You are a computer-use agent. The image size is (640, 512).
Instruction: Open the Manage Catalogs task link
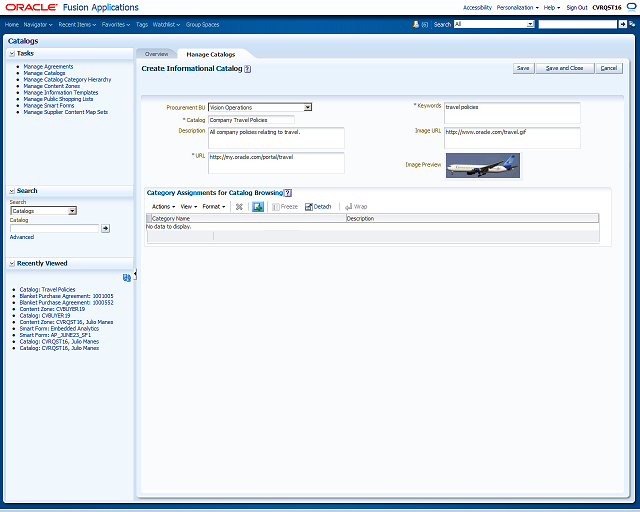click(44, 73)
